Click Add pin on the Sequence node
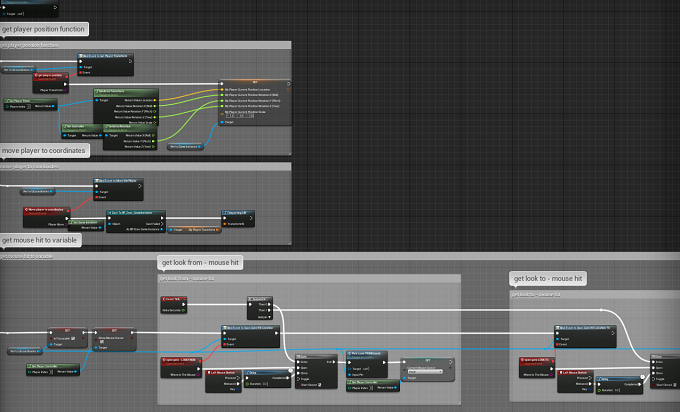 tap(265, 317)
